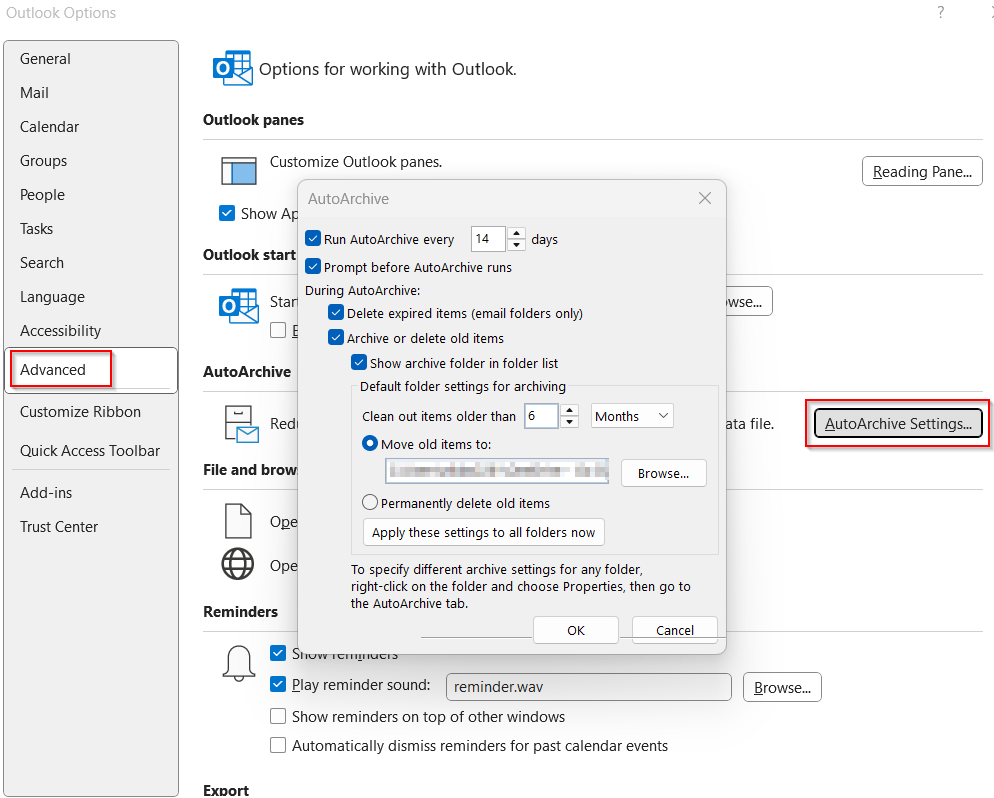
Task: Click the blank document file icon
Action: [x=238, y=520]
